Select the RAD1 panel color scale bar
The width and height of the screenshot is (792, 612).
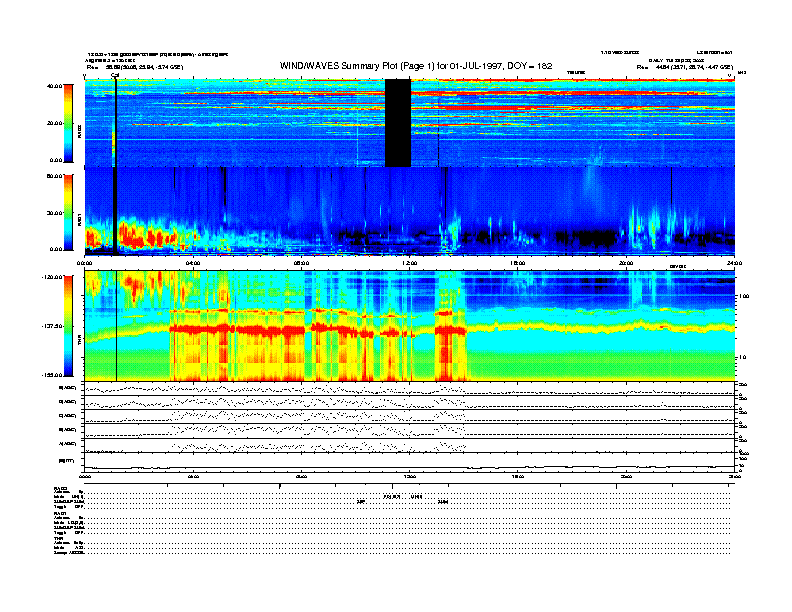coord(68,212)
